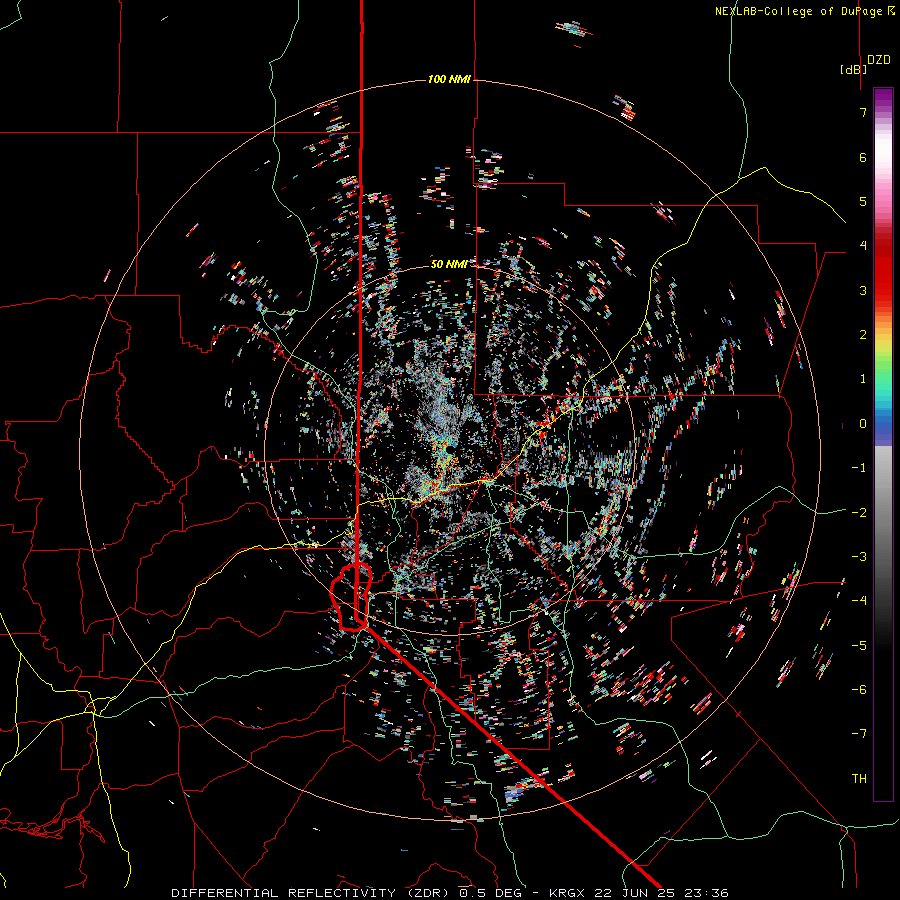The height and width of the screenshot is (900, 900).
Task: Click the [dB] unit label
Action: 853,69
